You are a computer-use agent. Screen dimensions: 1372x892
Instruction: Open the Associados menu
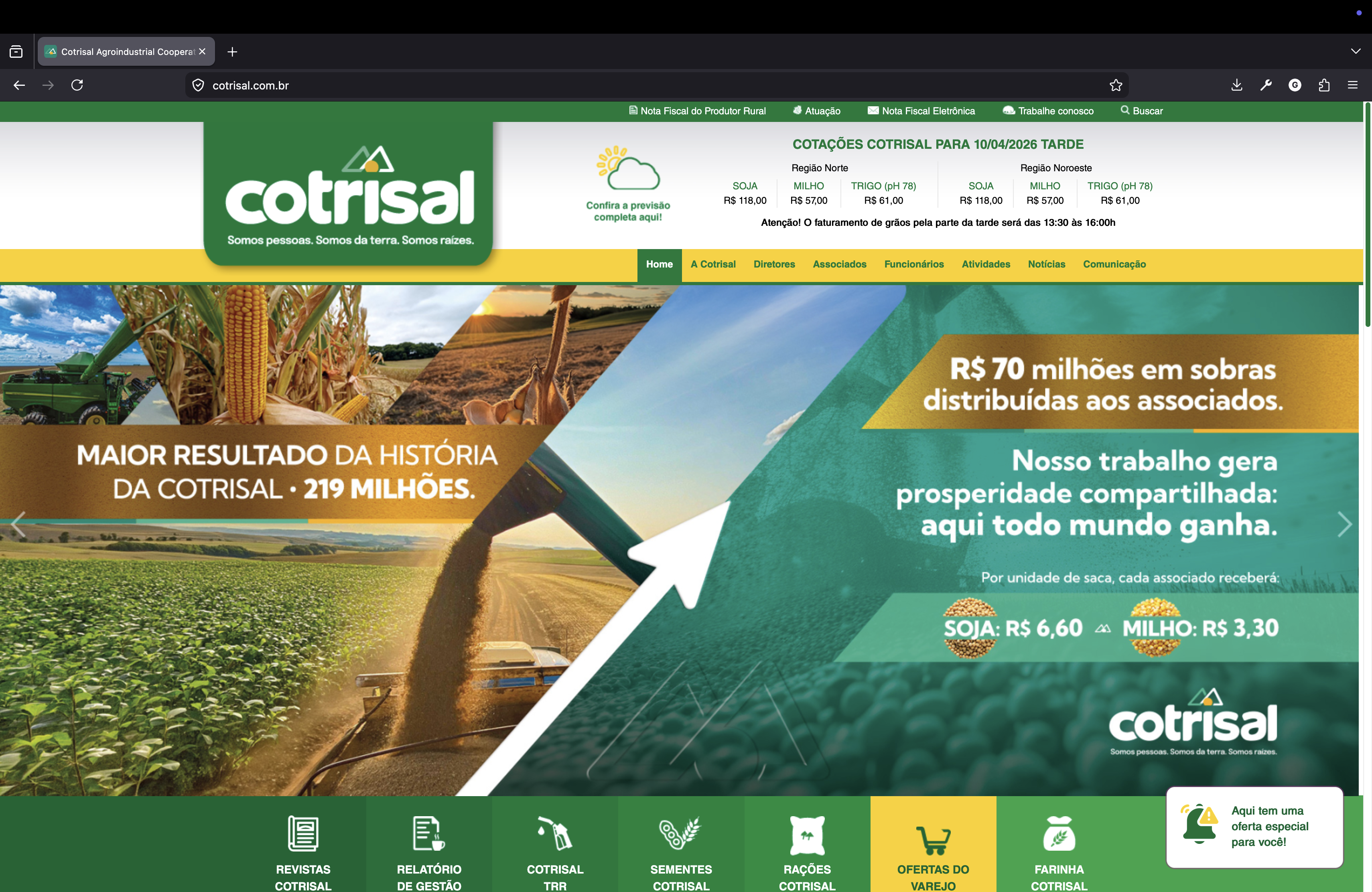click(x=839, y=264)
